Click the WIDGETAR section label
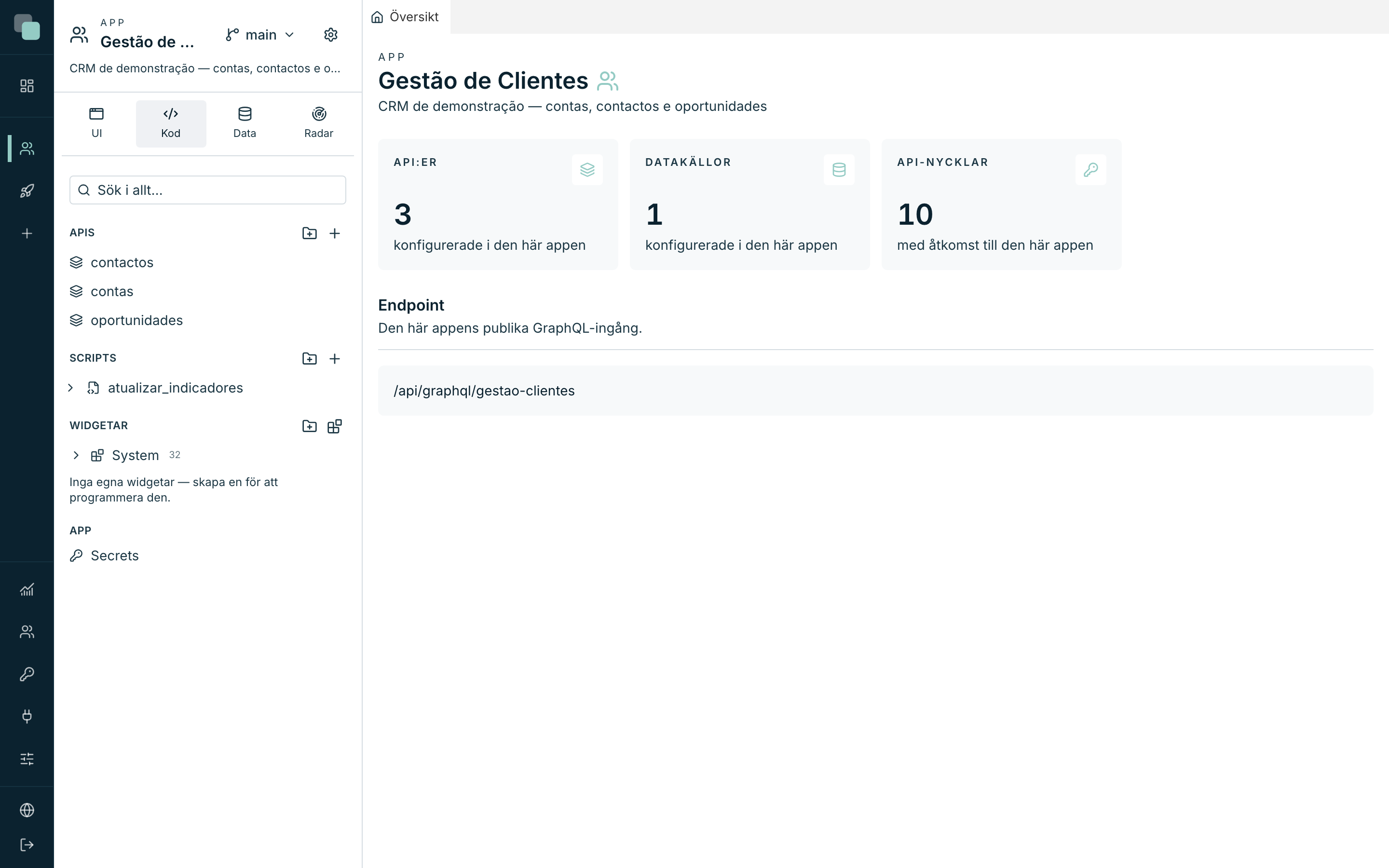Viewport: 1389px width, 868px height. (99, 426)
